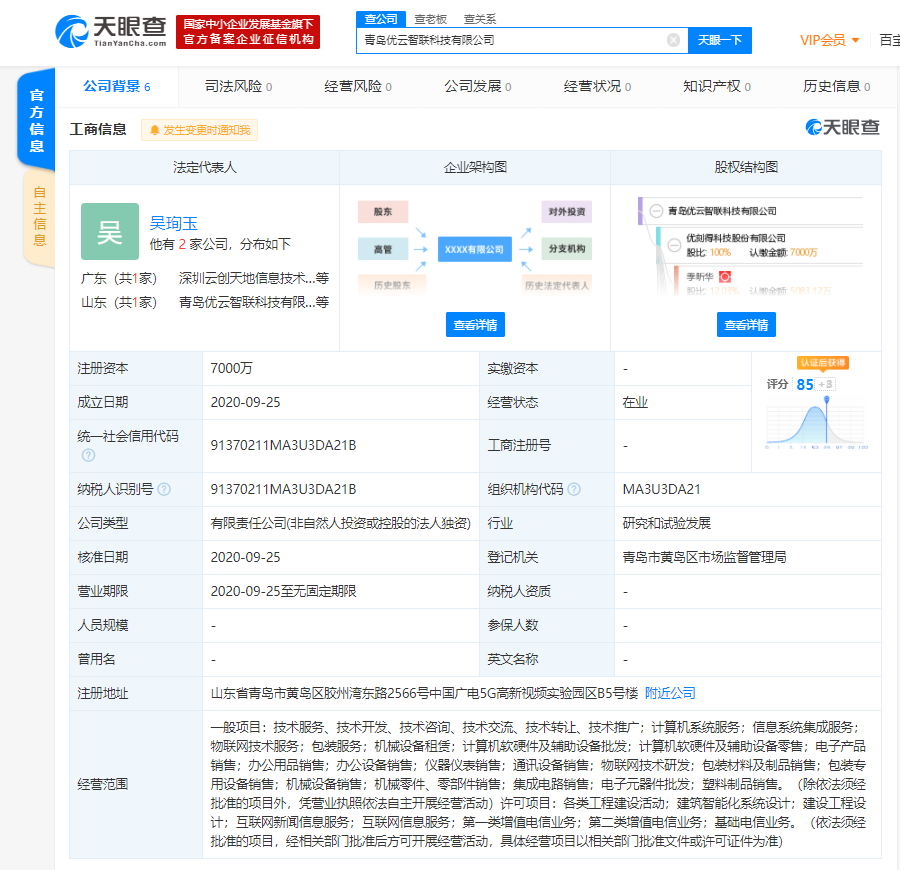The width and height of the screenshot is (900, 870).
Task: Select industry value 研究和试验发展
Action: coord(666,523)
